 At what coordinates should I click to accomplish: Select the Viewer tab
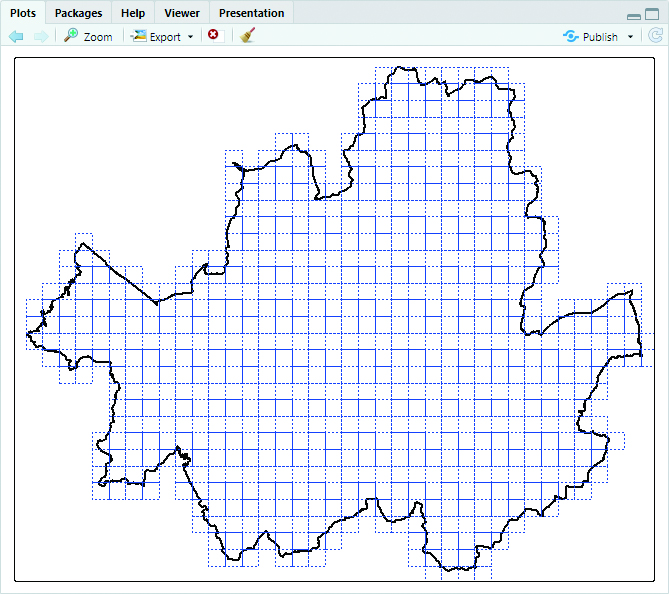click(x=182, y=13)
